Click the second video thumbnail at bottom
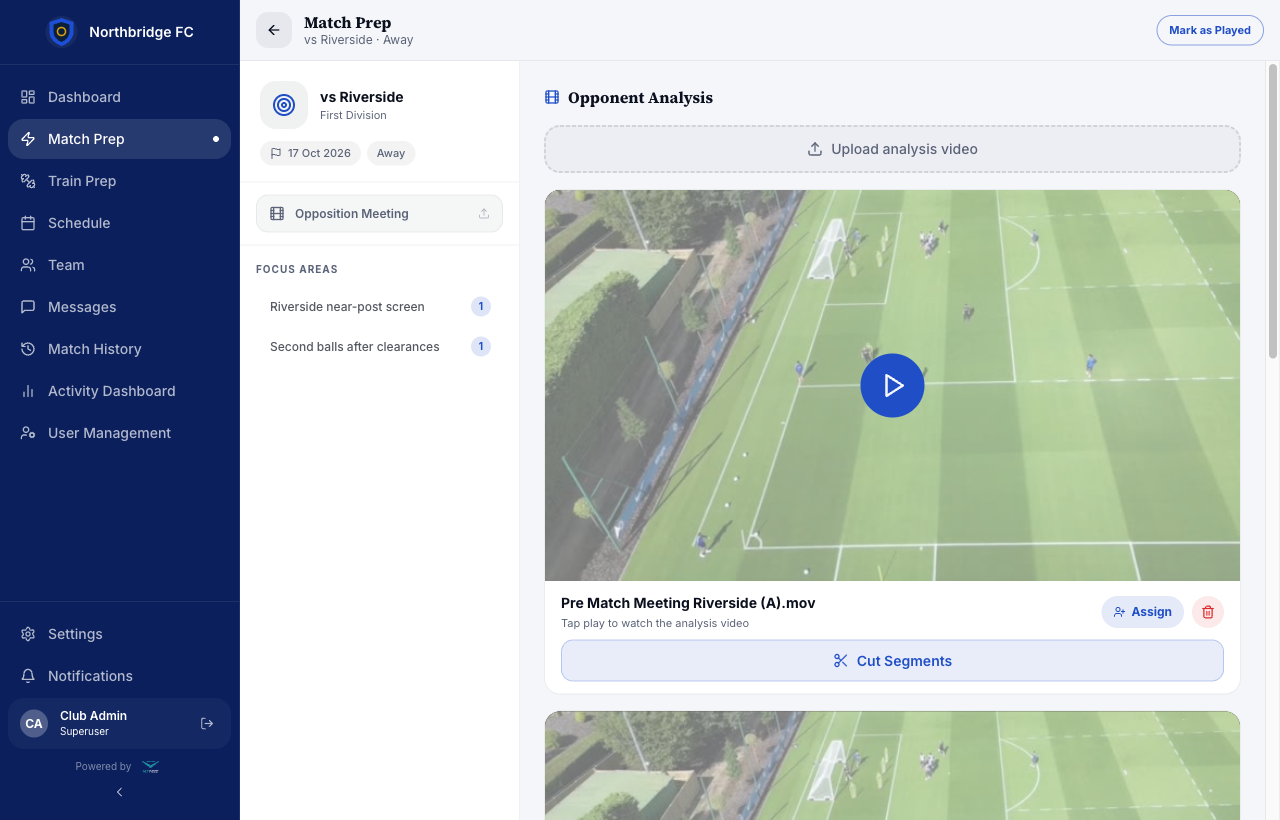This screenshot has height=820, width=1280. click(892, 765)
